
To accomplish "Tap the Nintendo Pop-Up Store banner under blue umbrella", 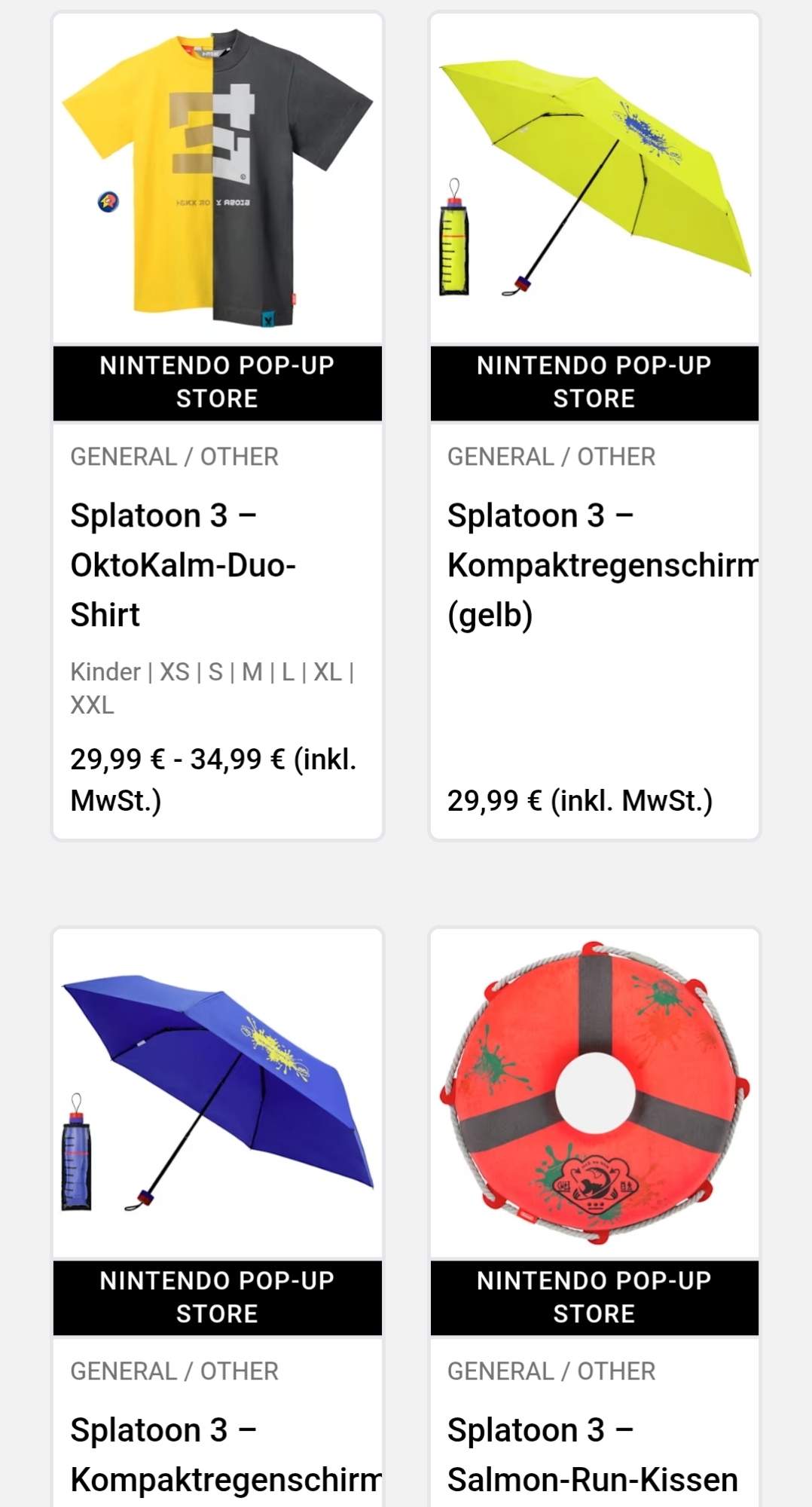I will (217, 1297).
